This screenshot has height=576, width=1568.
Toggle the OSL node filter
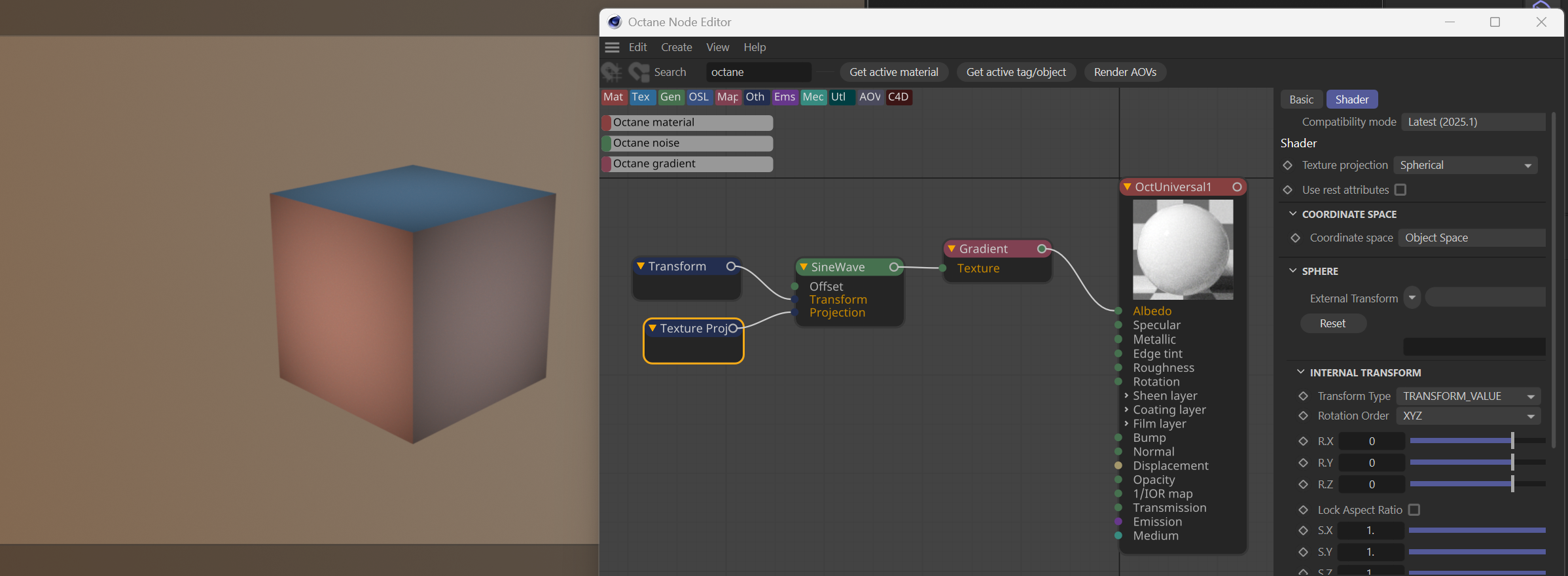point(699,97)
